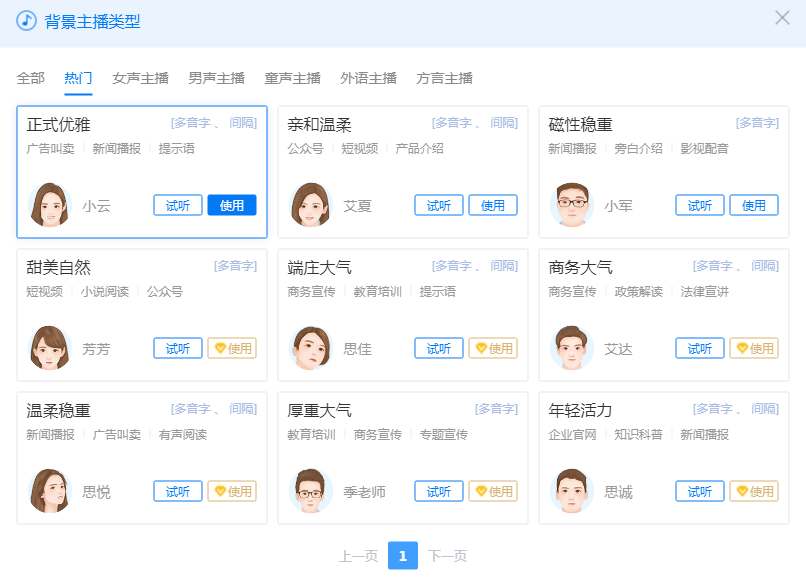Select 小云's avatar
Viewport: 806px width, 584px height.
pyautogui.click(x=50, y=205)
